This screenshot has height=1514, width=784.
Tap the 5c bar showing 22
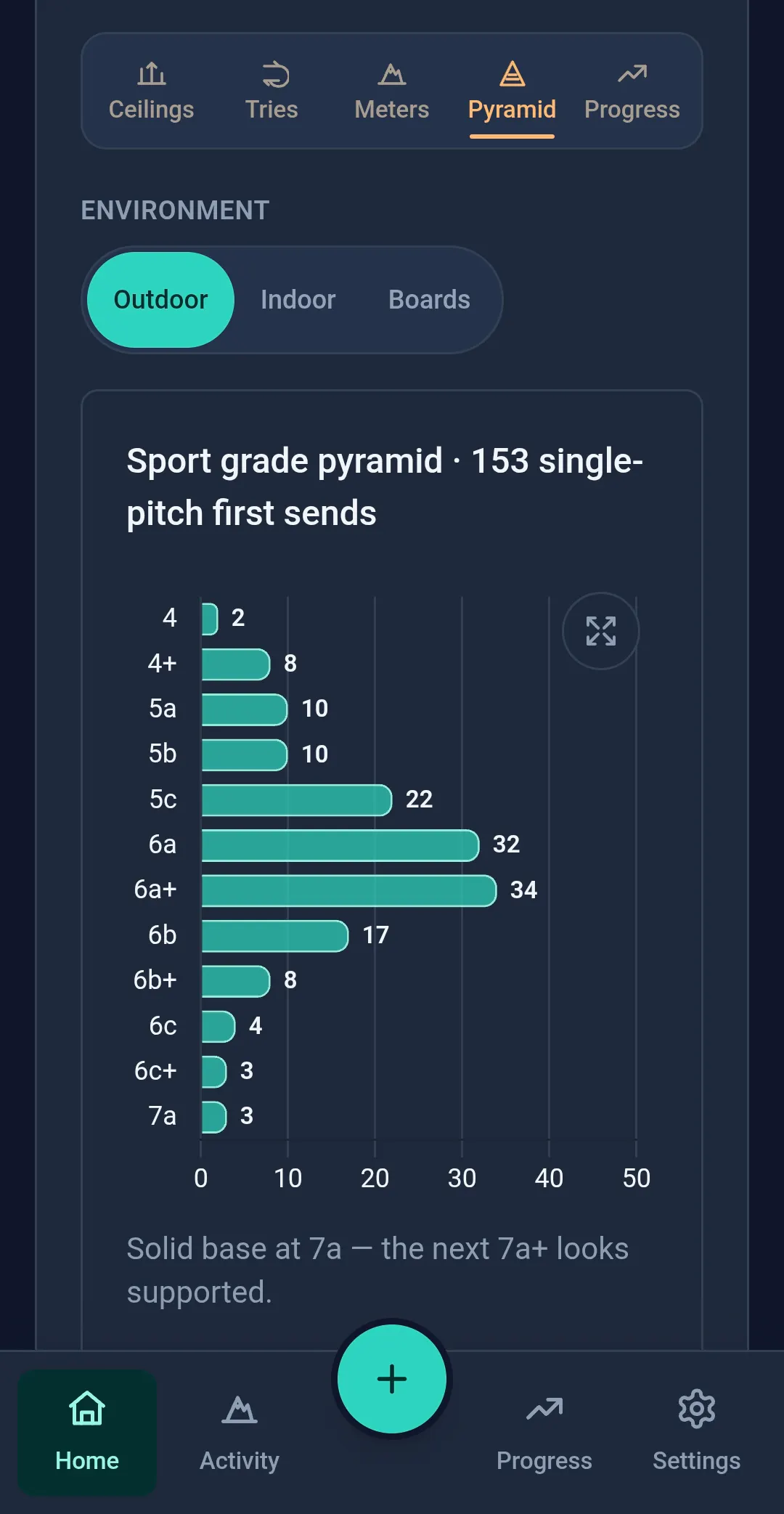pos(296,800)
